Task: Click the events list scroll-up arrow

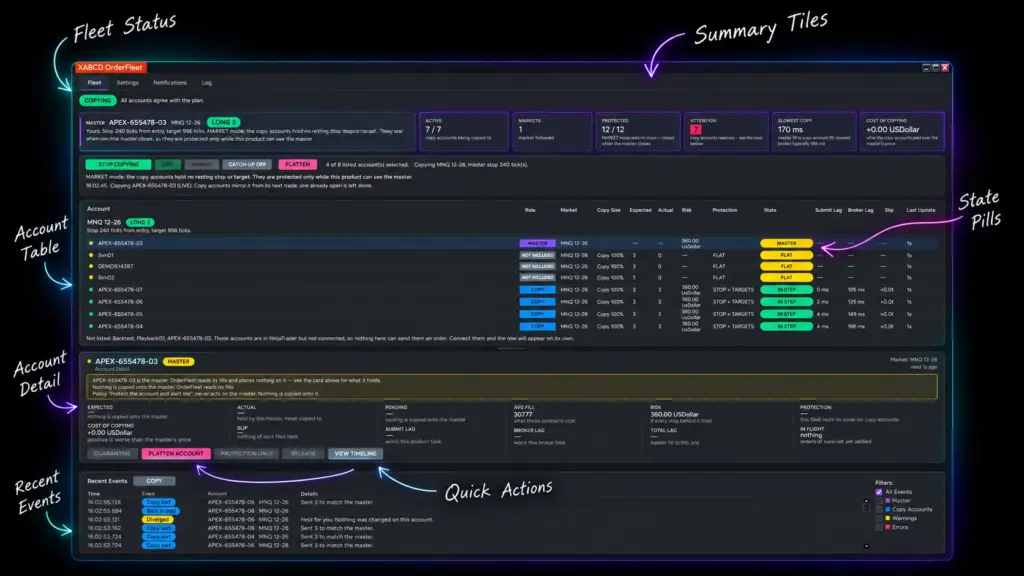Action: point(867,501)
